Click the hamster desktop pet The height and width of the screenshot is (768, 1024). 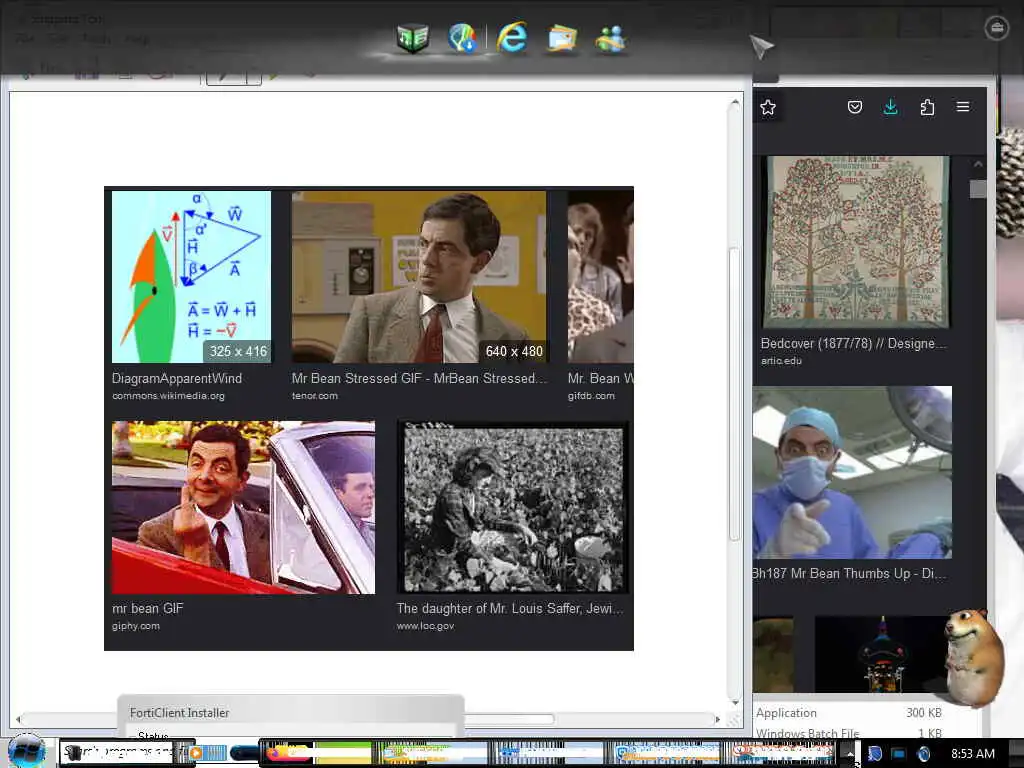coord(972,657)
